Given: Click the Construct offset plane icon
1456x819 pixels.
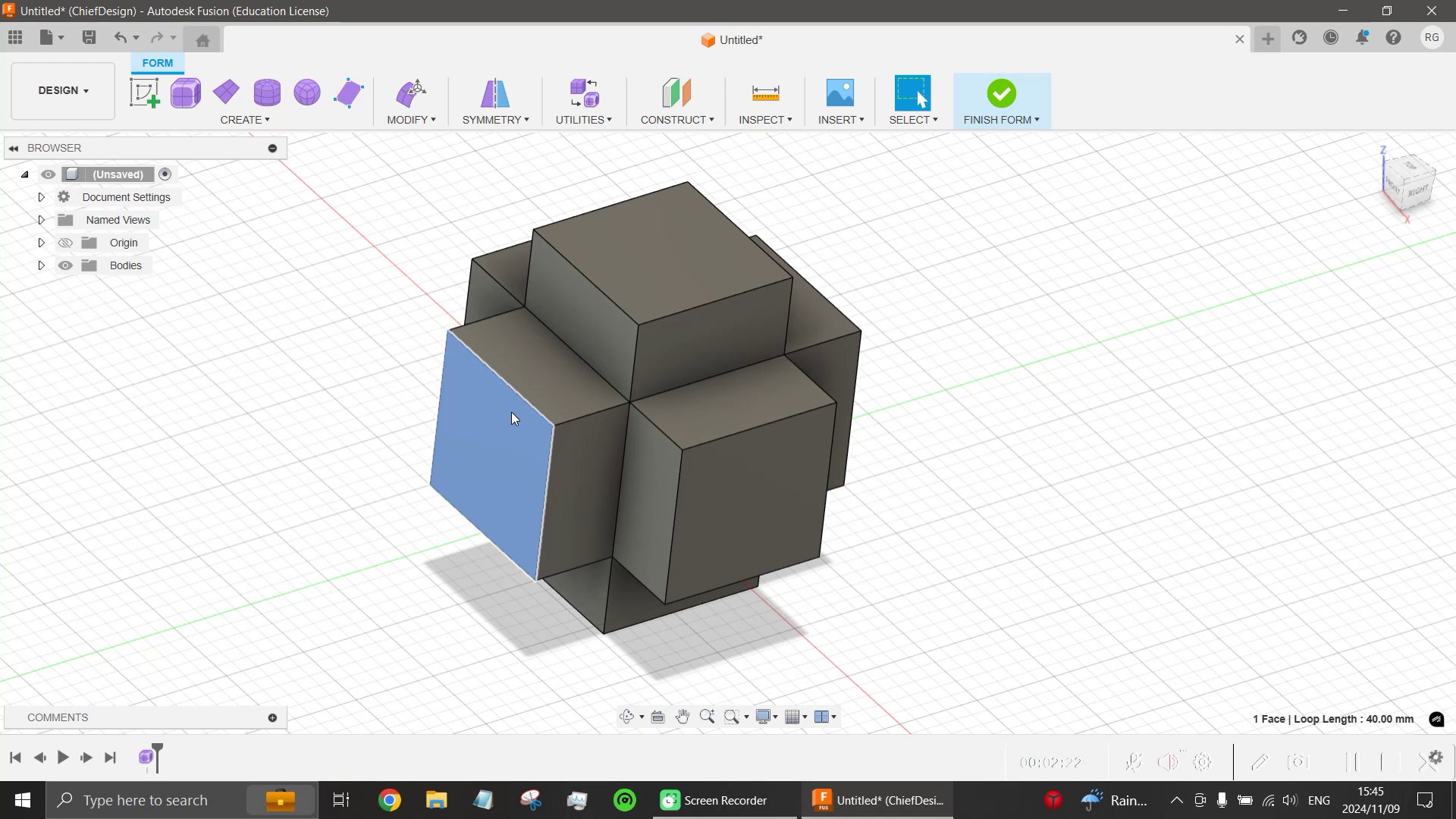Looking at the screenshot, I should pos(676,93).
